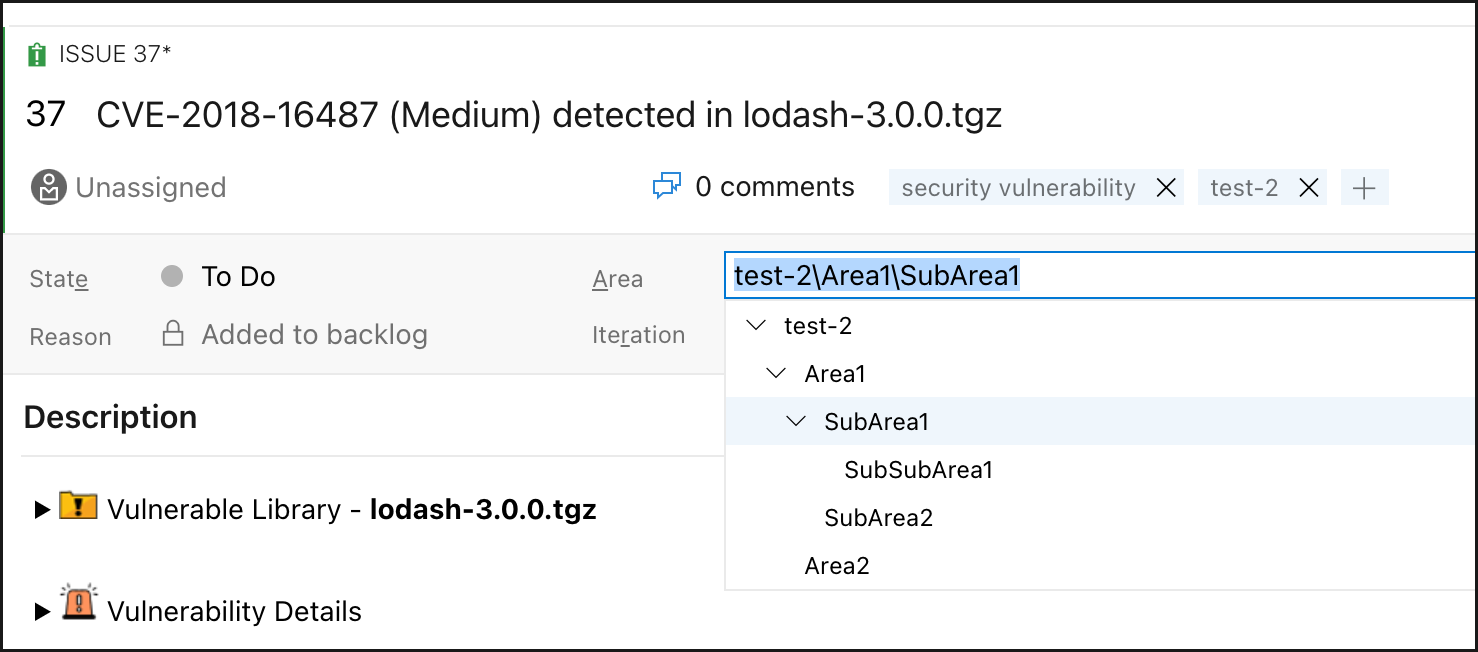Click the green issue clipboard icon
This screenshot has height=652, width=1478.
coord(37,55)
